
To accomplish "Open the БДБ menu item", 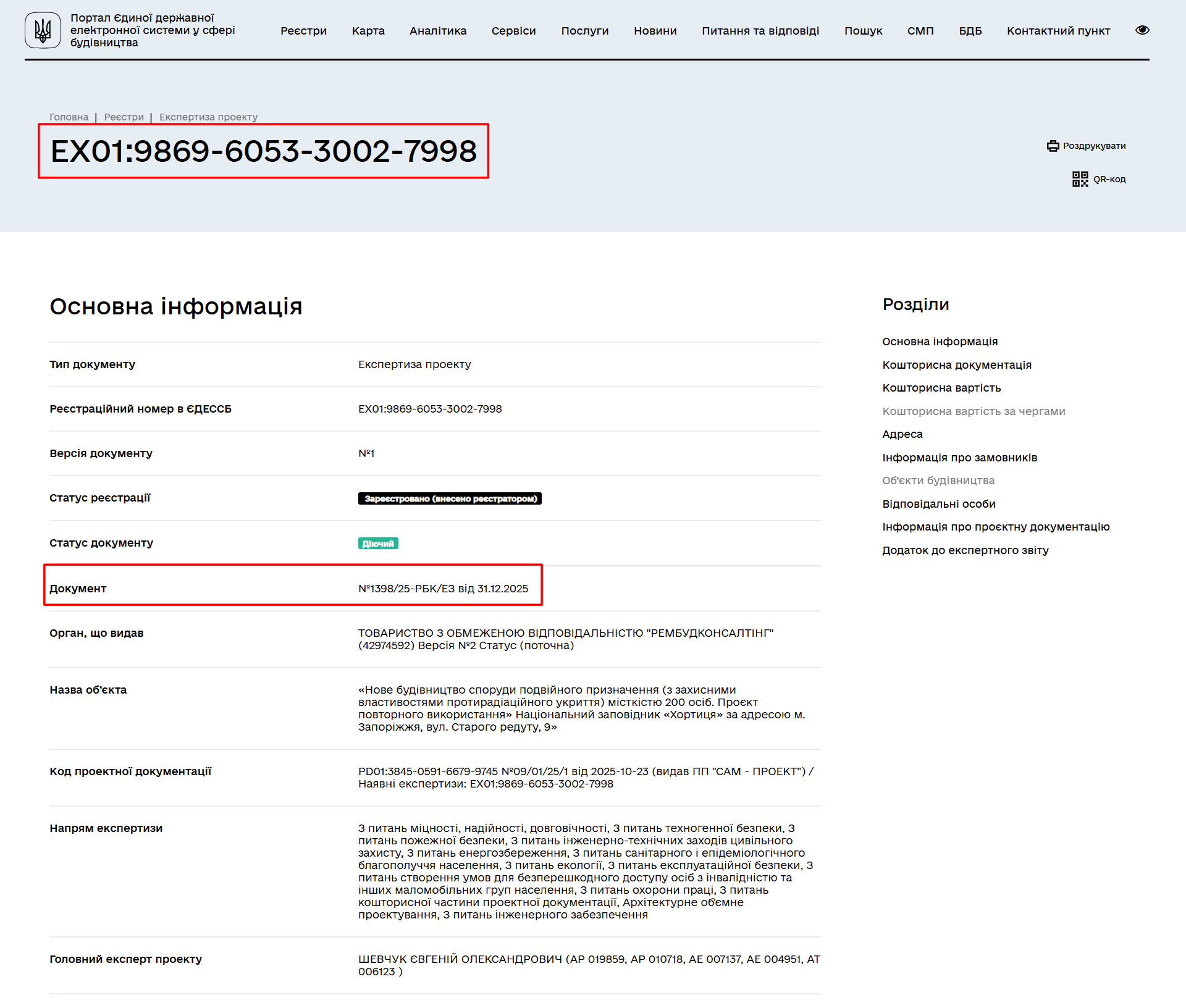I will [970, 31].
